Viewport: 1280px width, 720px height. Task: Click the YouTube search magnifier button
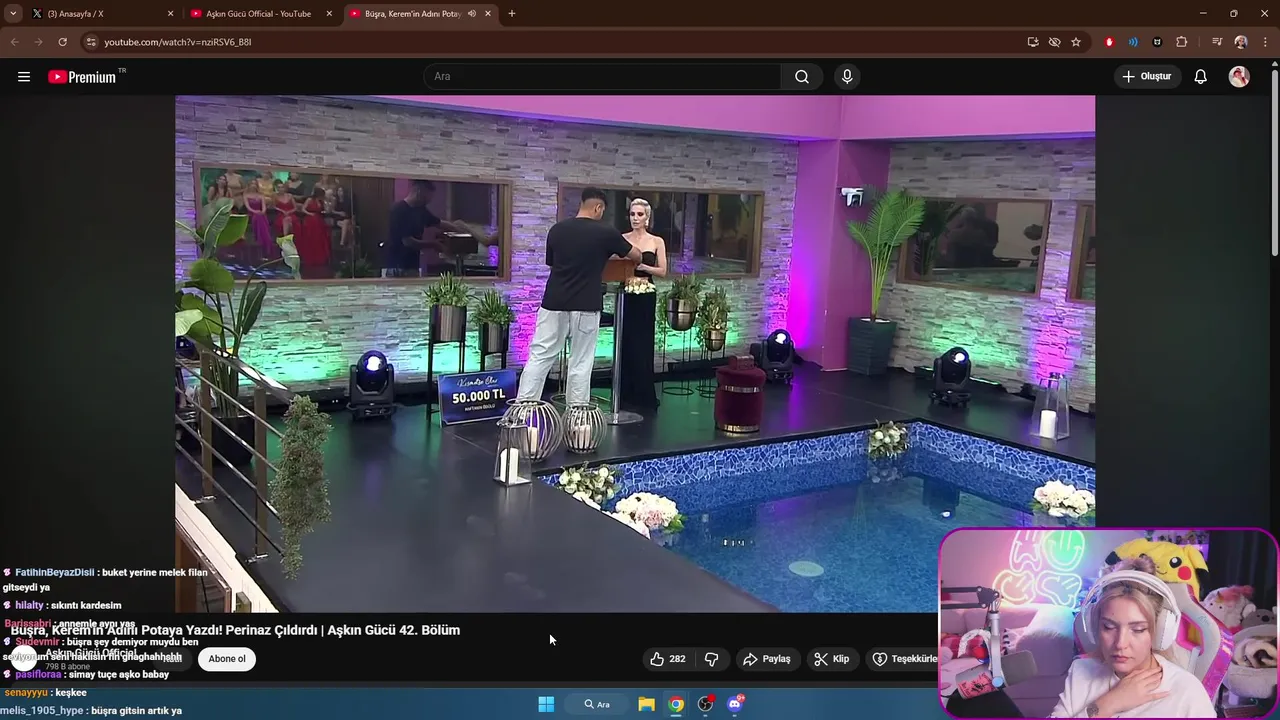pyautogui.click(x=802, y=77)
